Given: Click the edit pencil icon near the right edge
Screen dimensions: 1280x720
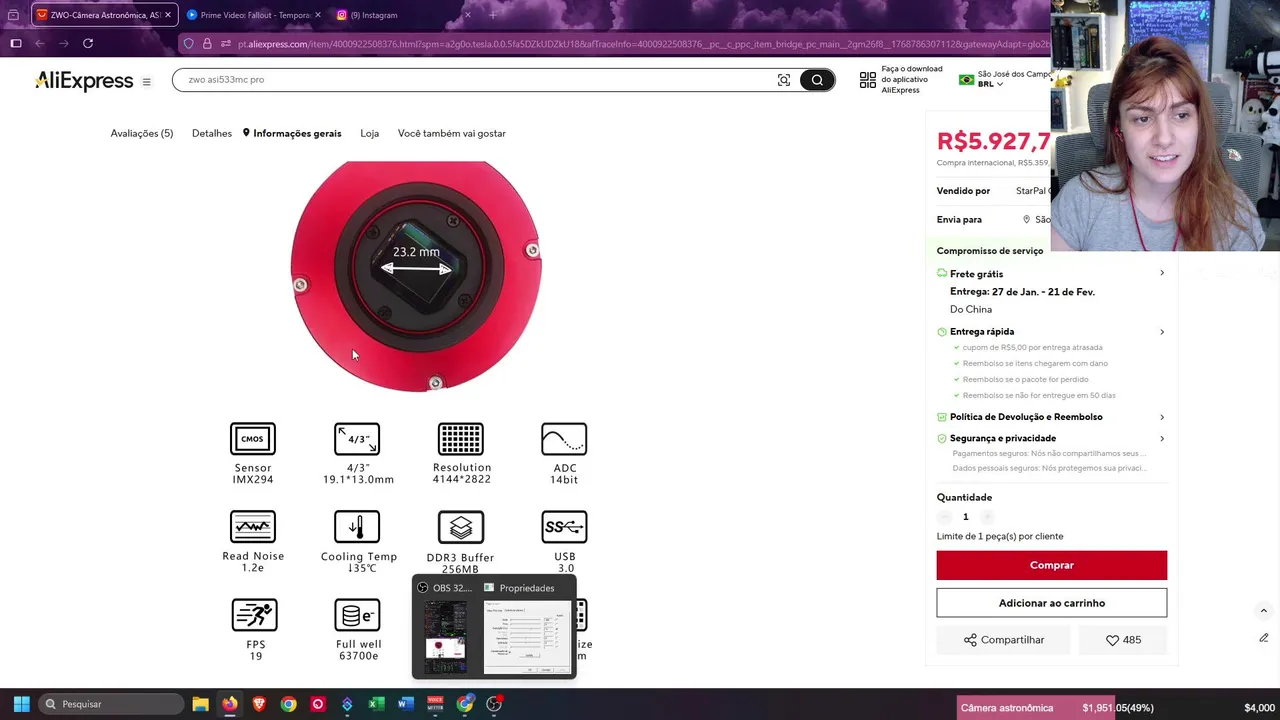Looking at the screenshot, I should coord(1263,638).
